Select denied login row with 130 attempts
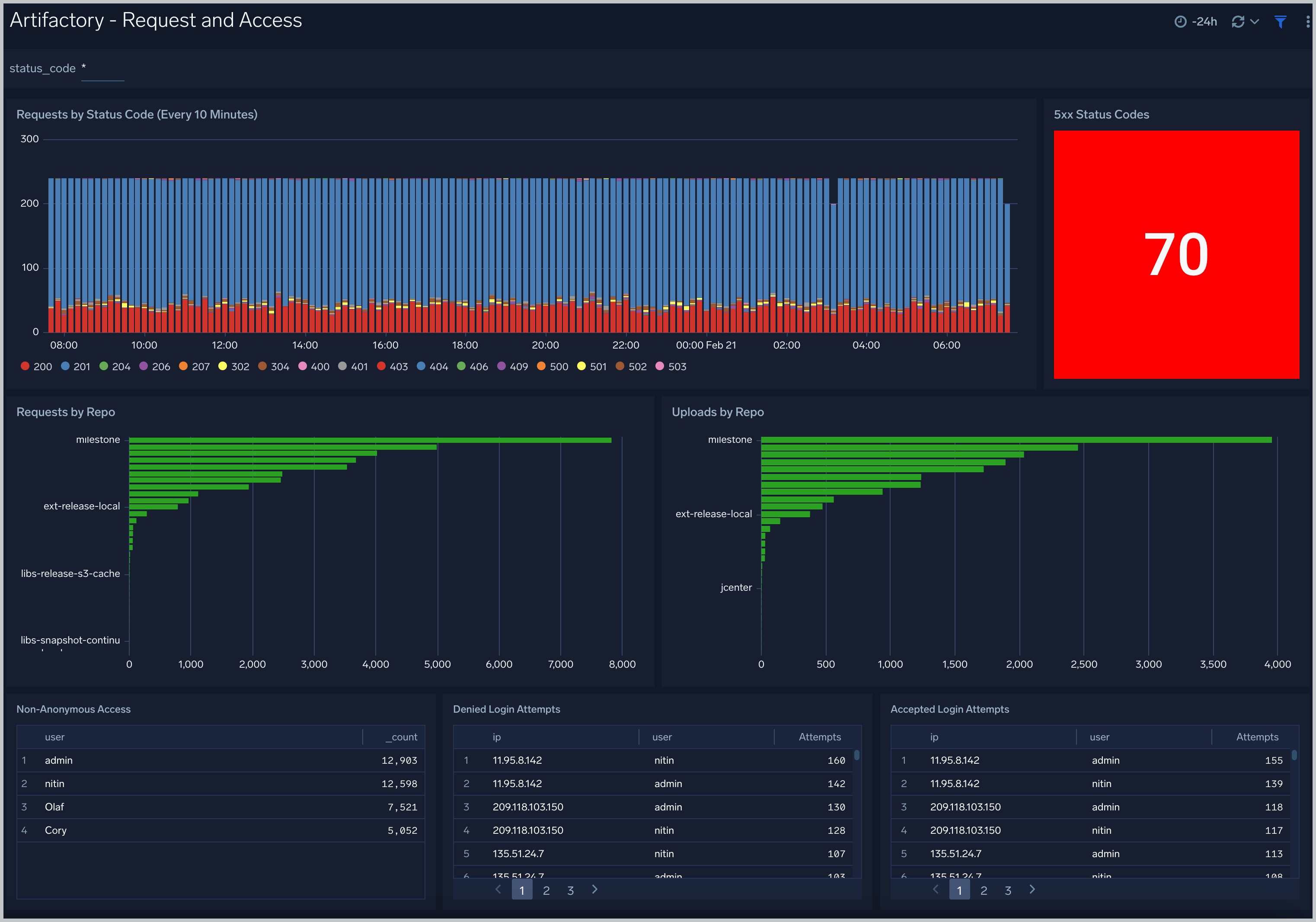Viewport: 1316px width, 922px height. point(653,807)
